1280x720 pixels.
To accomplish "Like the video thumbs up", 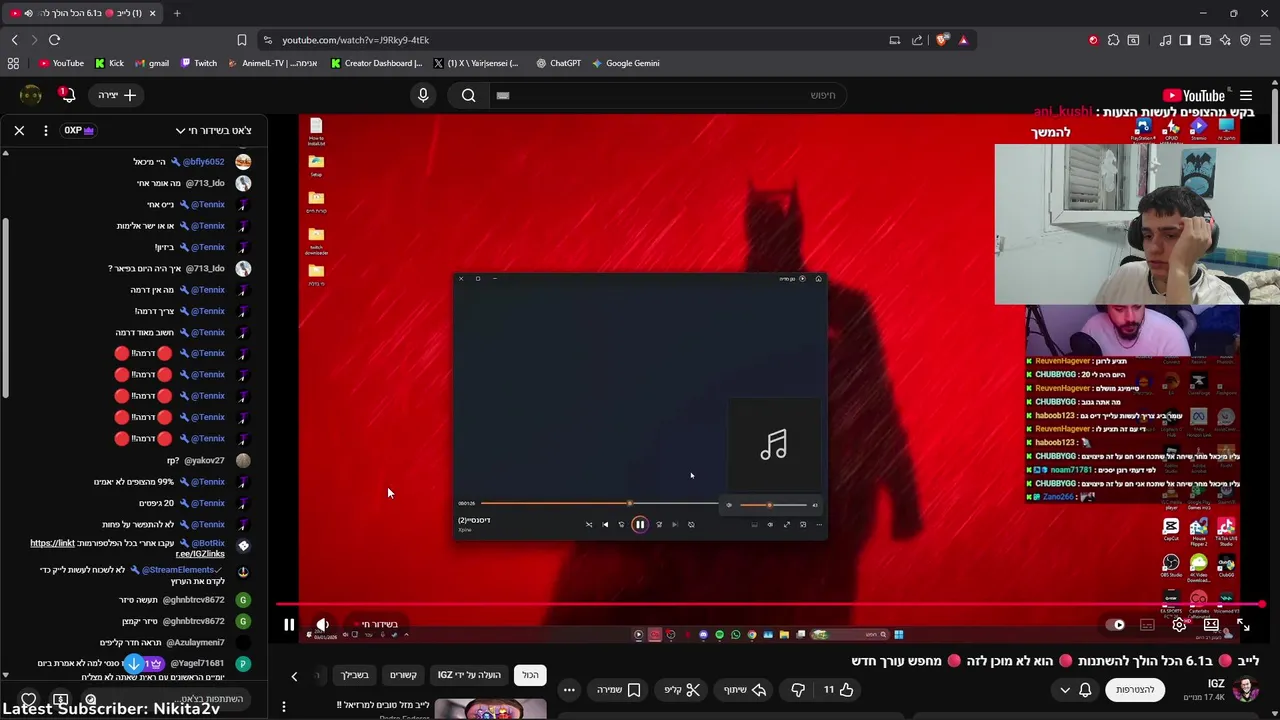I will 838,690.
